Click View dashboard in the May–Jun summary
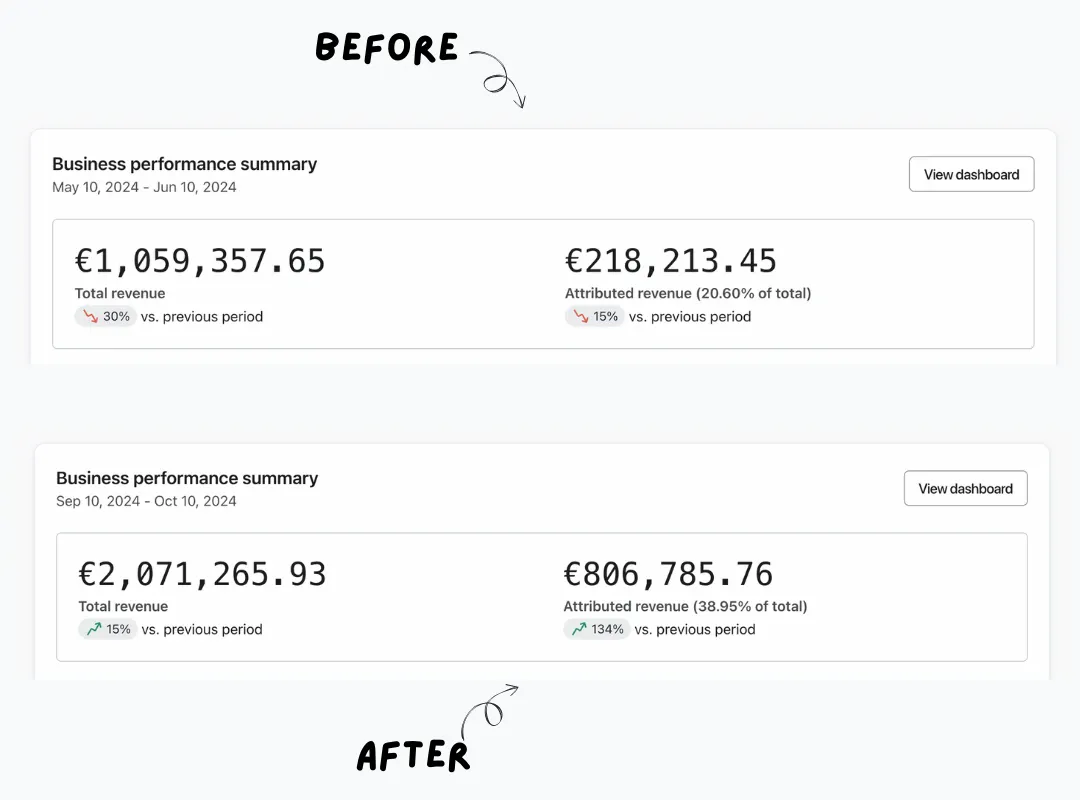Viewport: 1080px width, 800px height. click(x=971, y=174)
